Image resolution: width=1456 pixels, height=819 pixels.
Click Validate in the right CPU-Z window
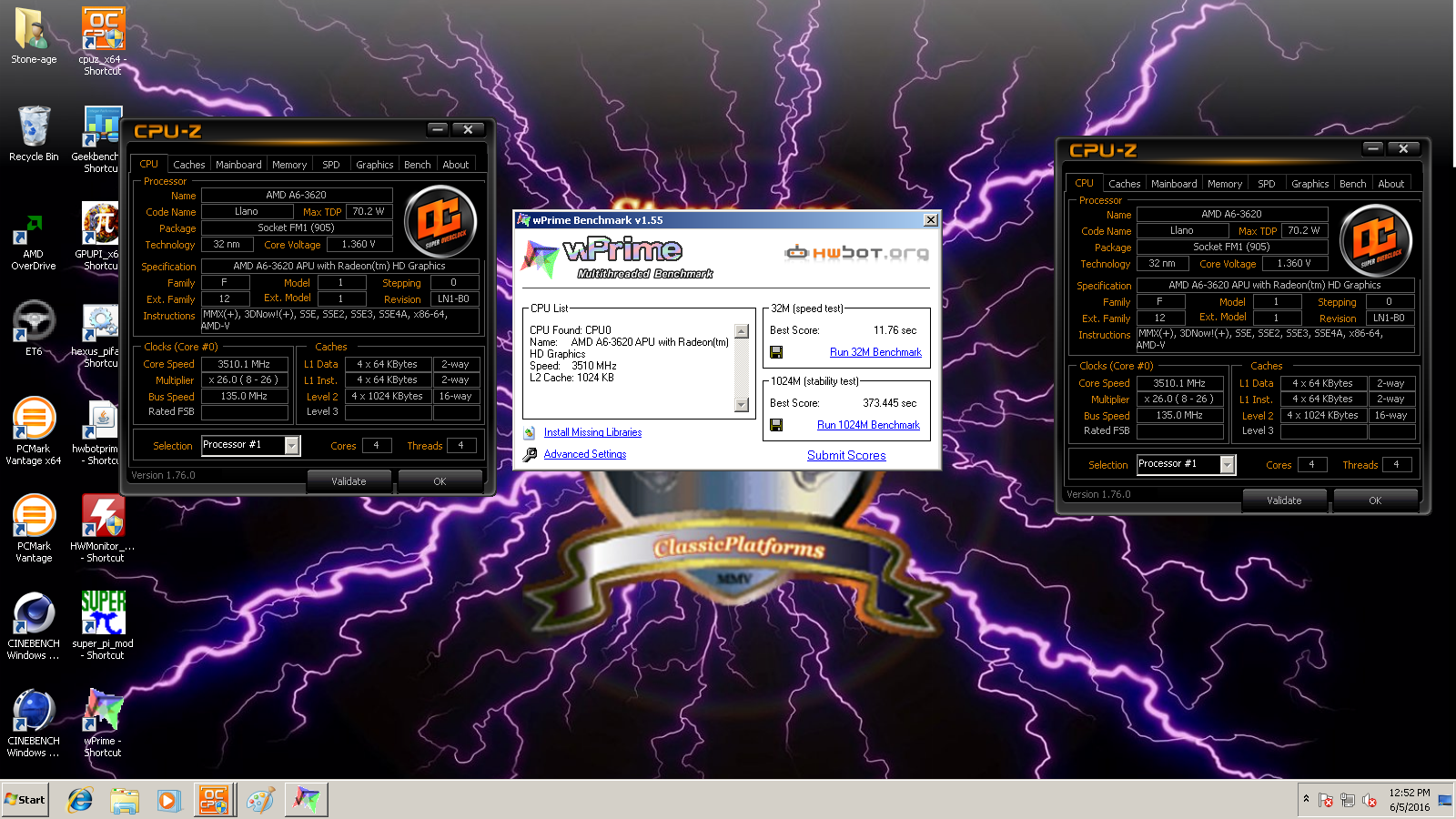coord(1284,500)
